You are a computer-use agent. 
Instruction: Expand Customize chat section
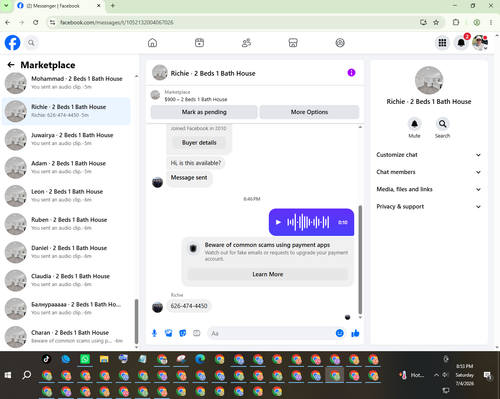(x=429, y=155)
